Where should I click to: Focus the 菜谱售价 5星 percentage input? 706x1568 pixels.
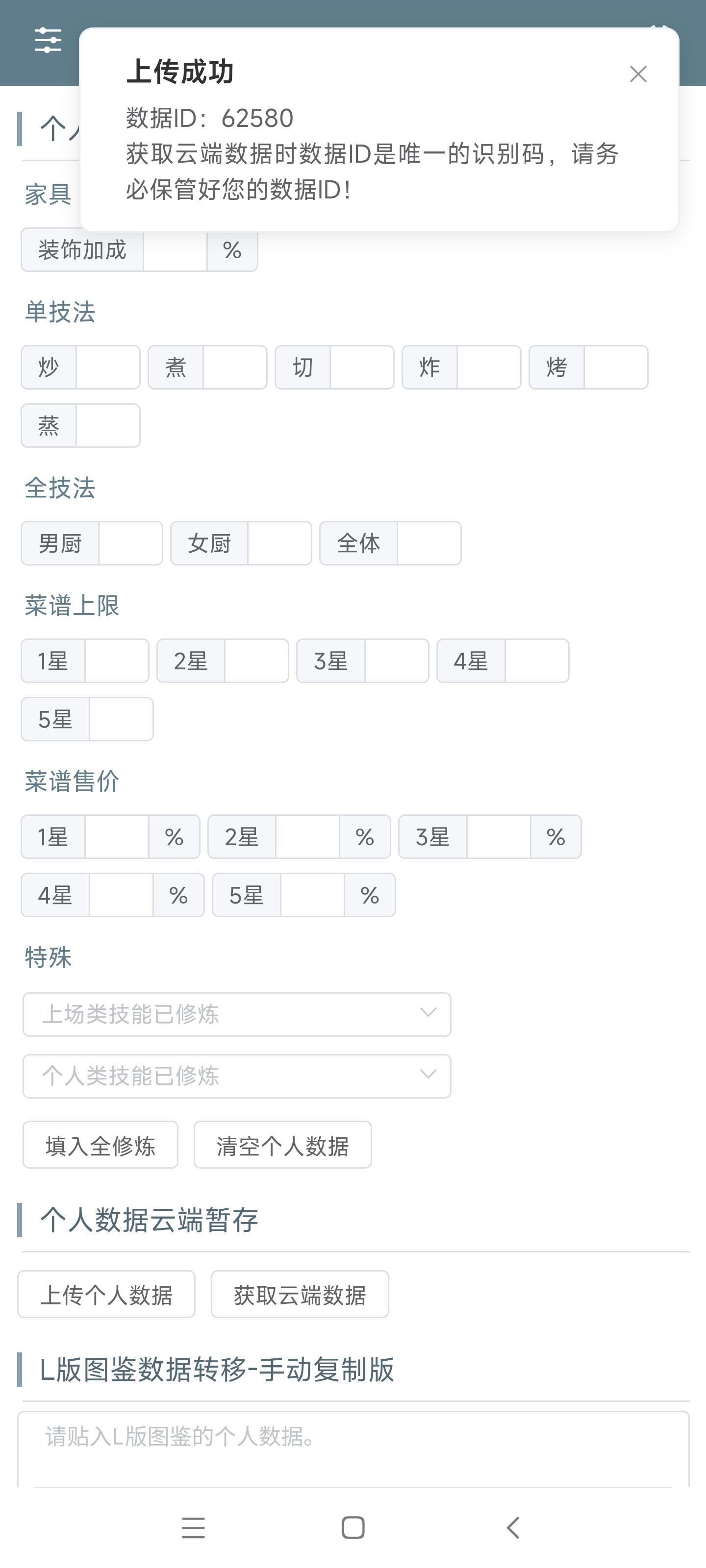click(x=312, y=895)
